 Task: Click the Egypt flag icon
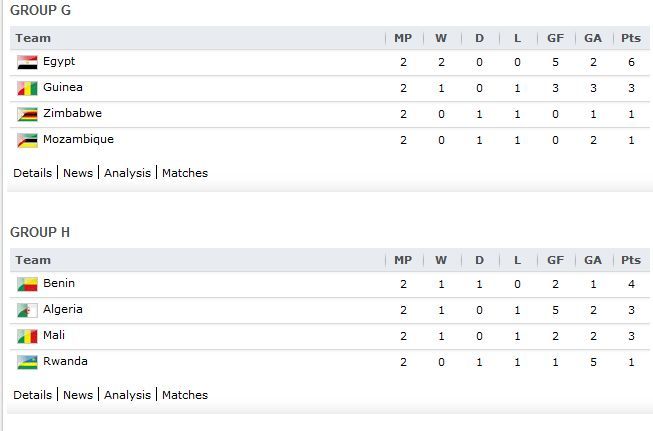pos(27,62)
